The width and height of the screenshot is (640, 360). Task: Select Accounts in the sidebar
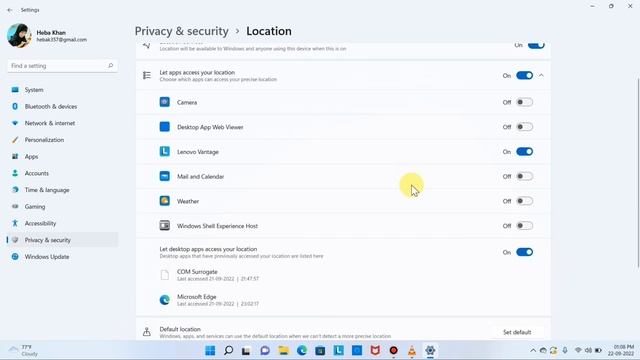(x=62, y=173)
